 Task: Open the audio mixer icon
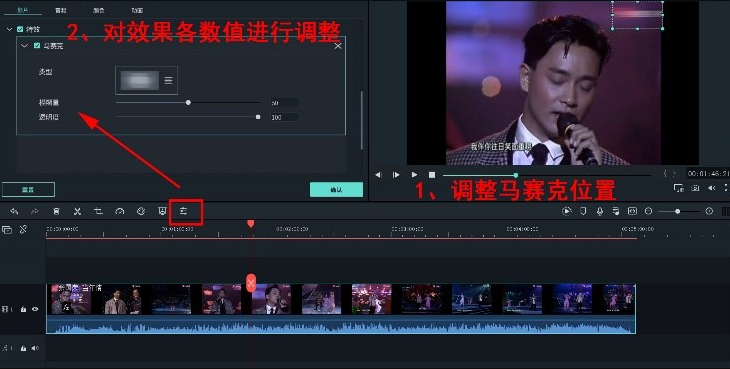(616, 211)
